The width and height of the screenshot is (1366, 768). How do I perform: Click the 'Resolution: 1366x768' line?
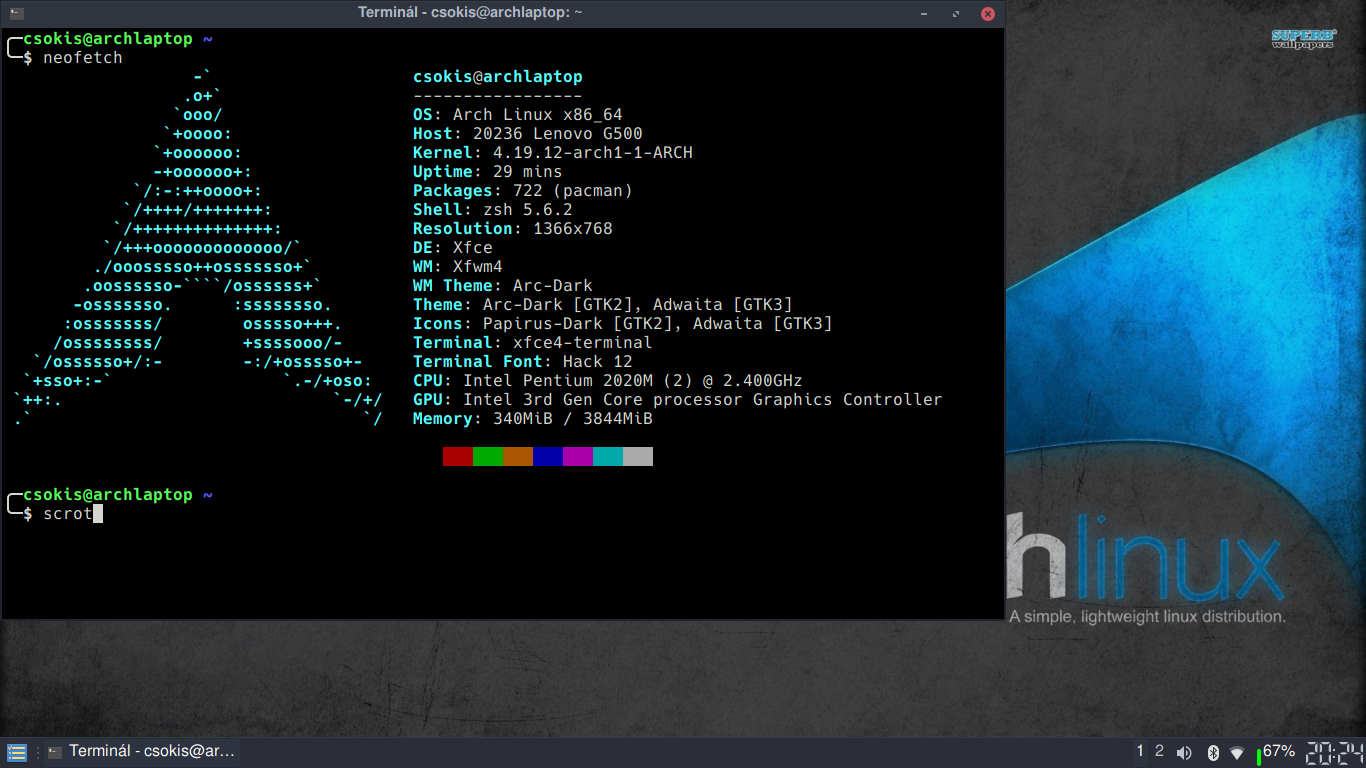tap(513, 229)
